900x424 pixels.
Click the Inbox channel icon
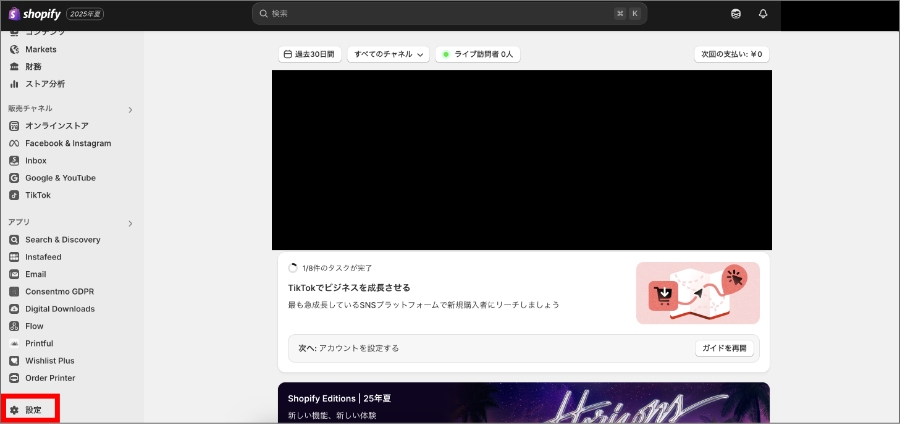point(14,161)
